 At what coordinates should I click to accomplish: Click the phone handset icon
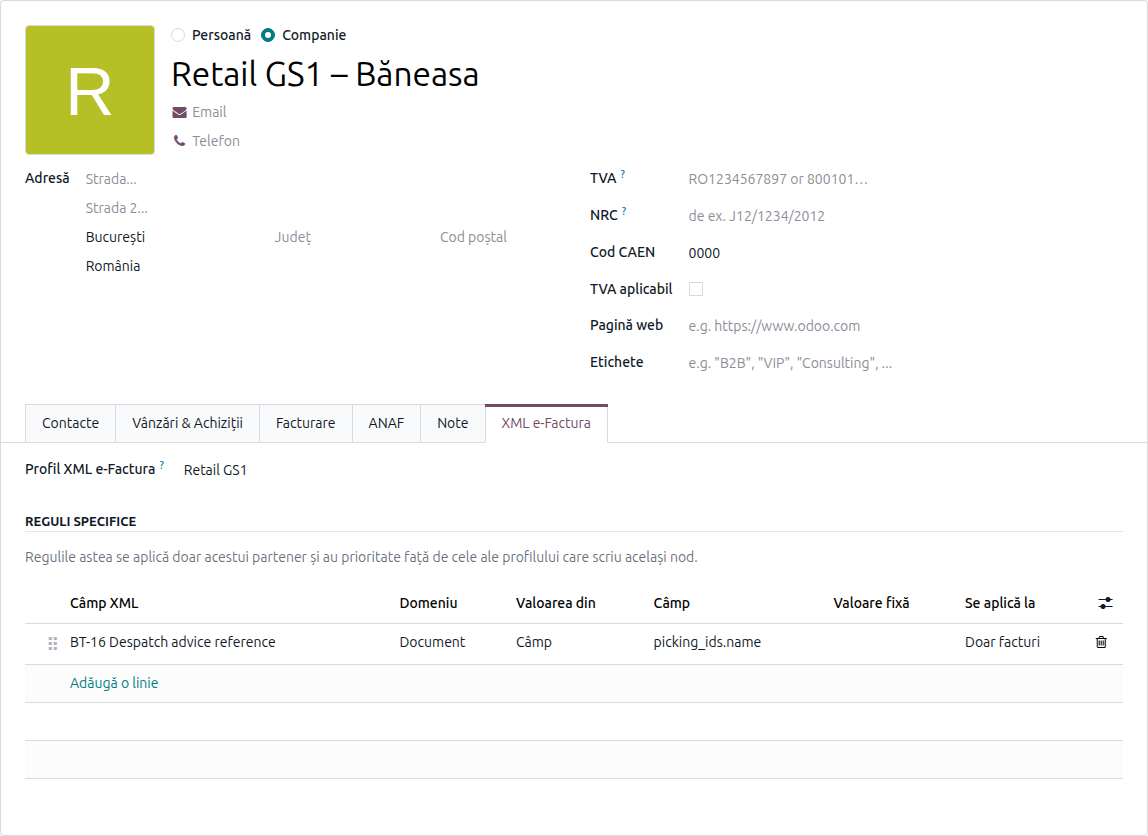179,141
